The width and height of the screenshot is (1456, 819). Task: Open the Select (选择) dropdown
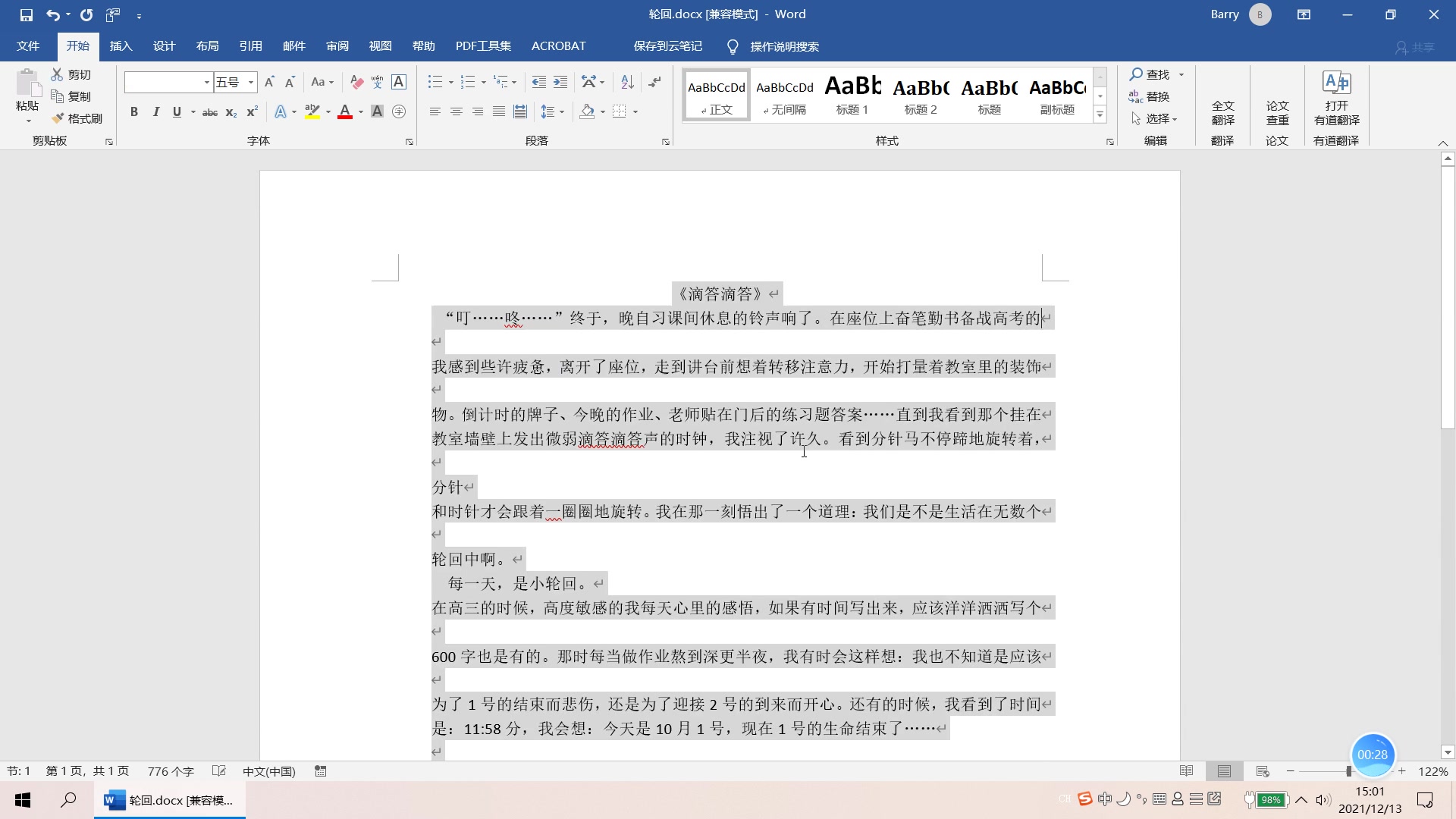[1154, 118]
